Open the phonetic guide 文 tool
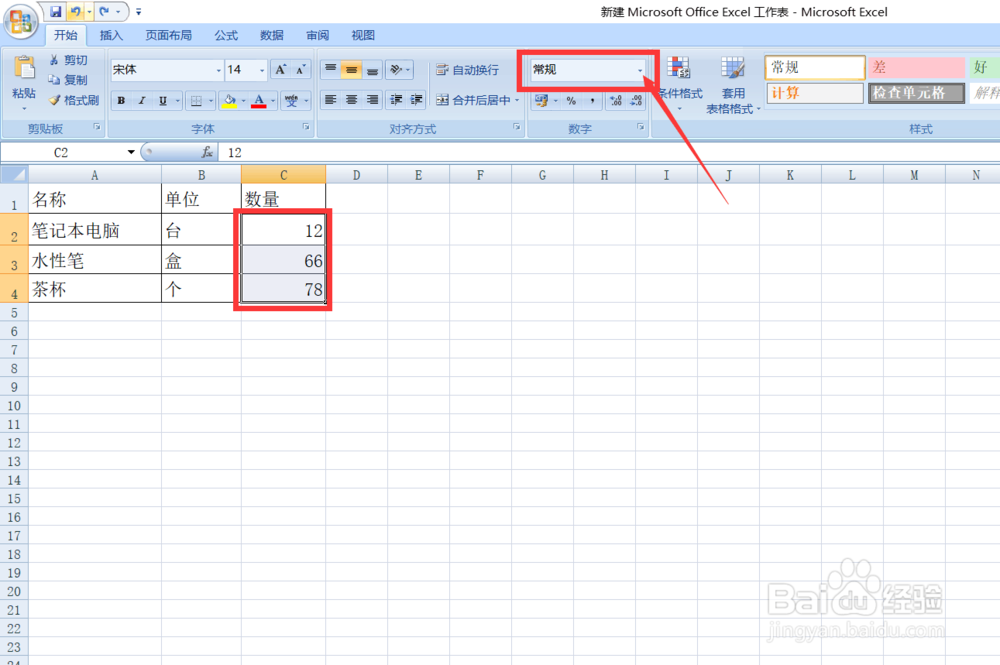 291,100
